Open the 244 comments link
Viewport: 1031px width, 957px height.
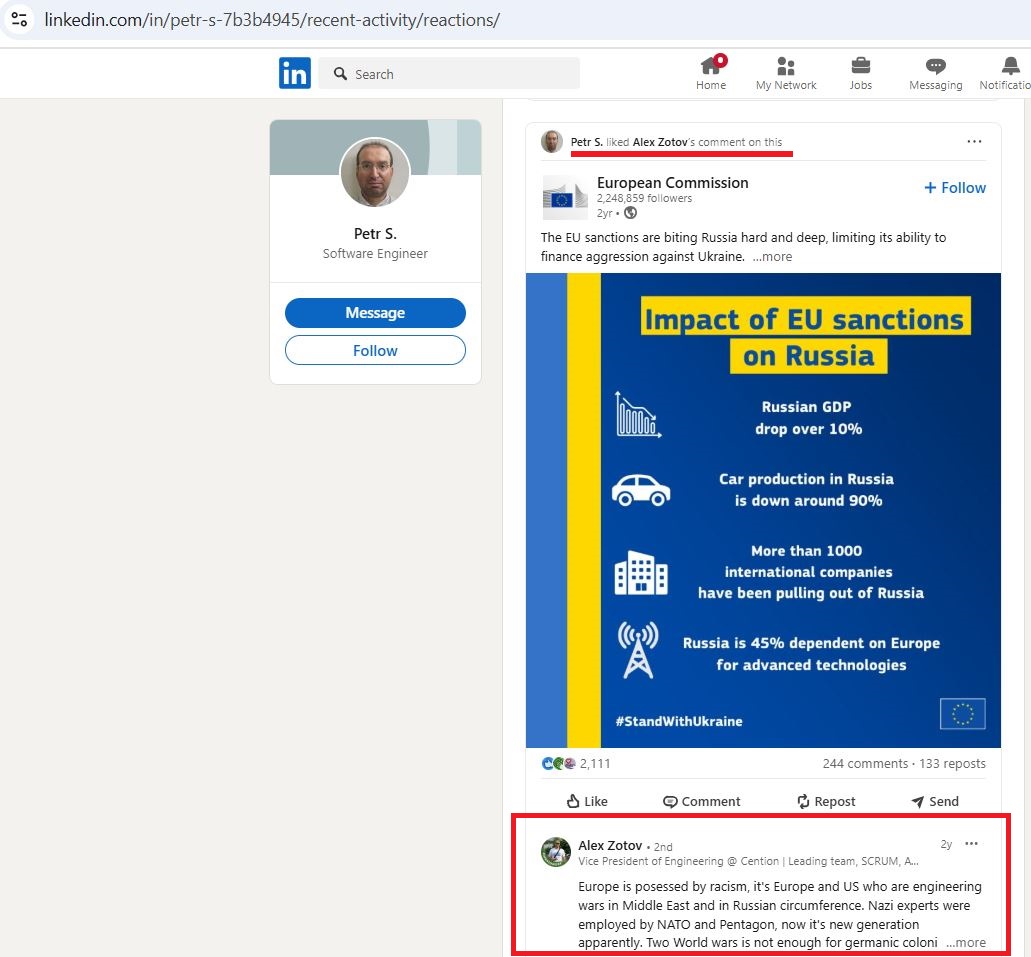(865, 764)
